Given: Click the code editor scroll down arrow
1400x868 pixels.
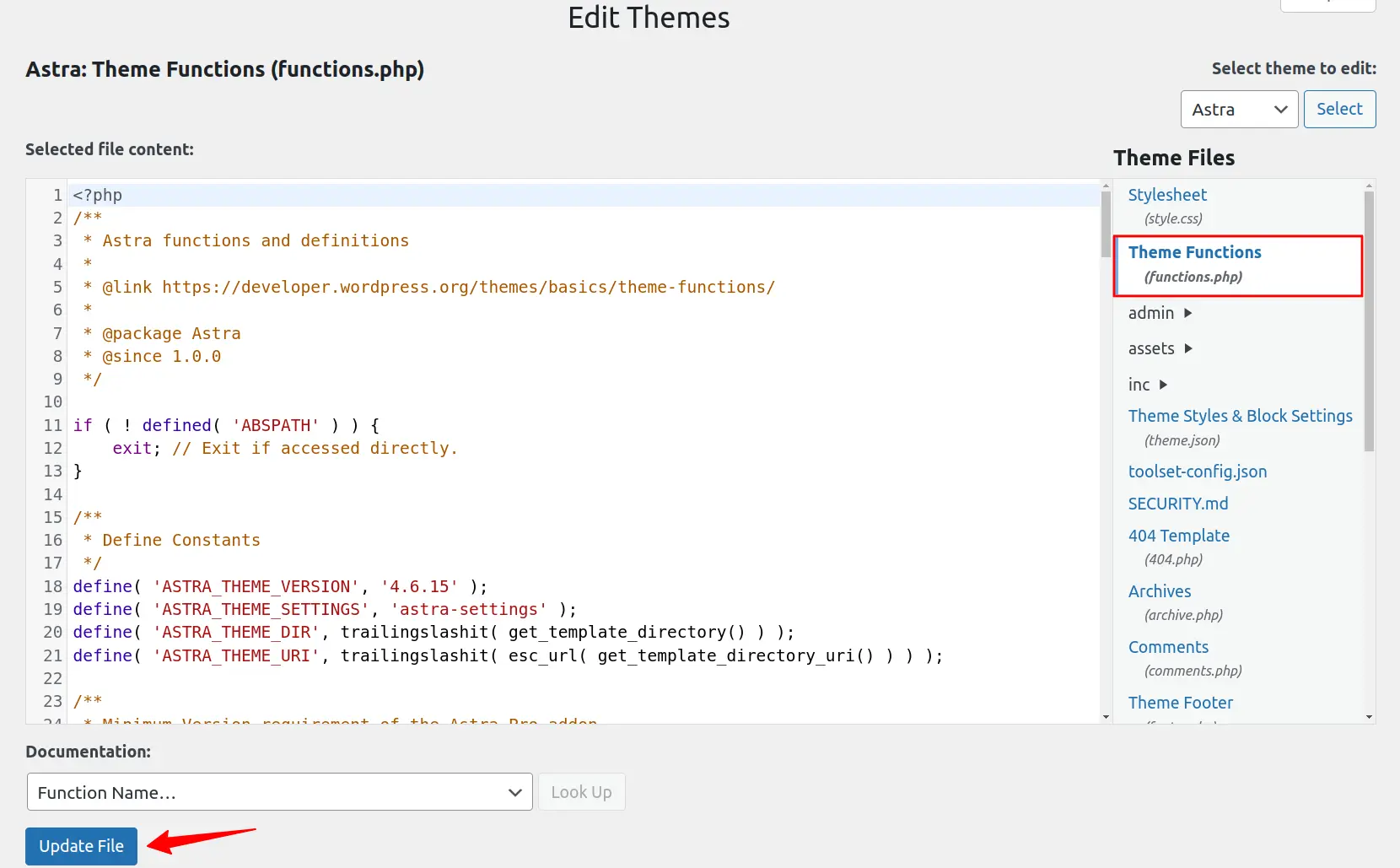Looking at the screenshot, I should coord(1106,717).
